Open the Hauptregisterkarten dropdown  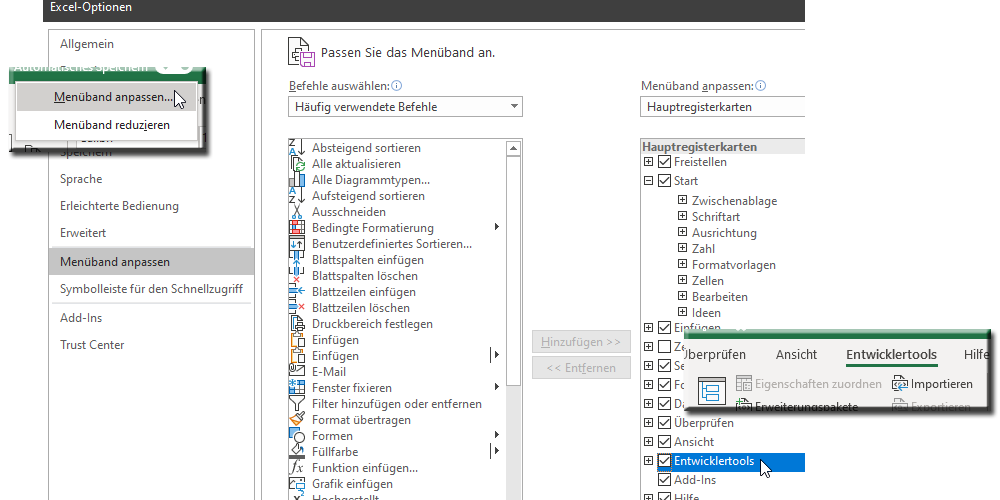[x=722, y=107]
